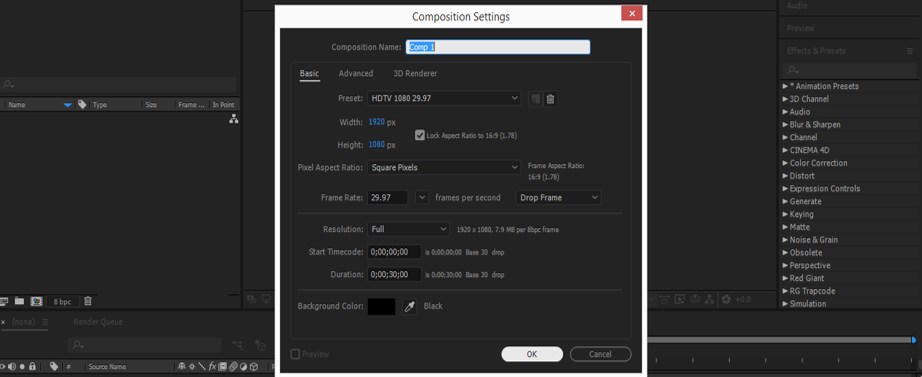Click the reset exposure icon beside +0.0

tap(726, 299)
